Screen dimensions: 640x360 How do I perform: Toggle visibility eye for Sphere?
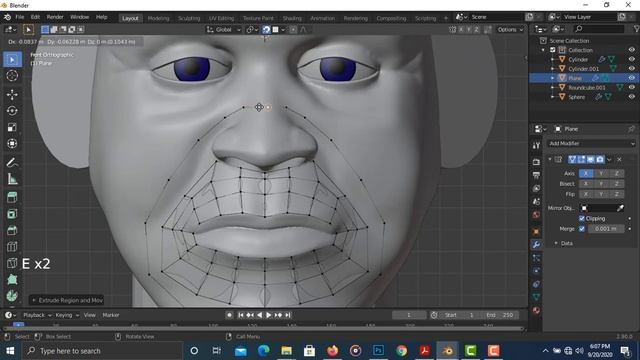pyautogui.click(x=631, y=97)
